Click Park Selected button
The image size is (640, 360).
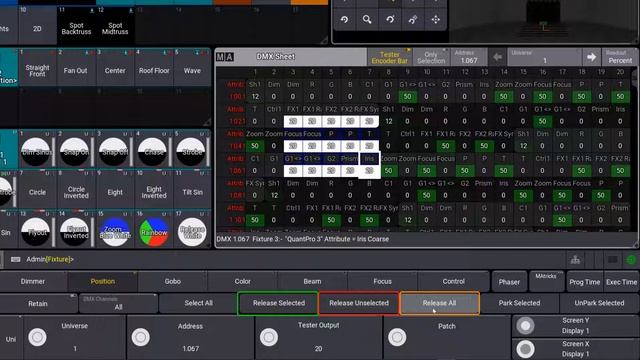tap(519, 303)
